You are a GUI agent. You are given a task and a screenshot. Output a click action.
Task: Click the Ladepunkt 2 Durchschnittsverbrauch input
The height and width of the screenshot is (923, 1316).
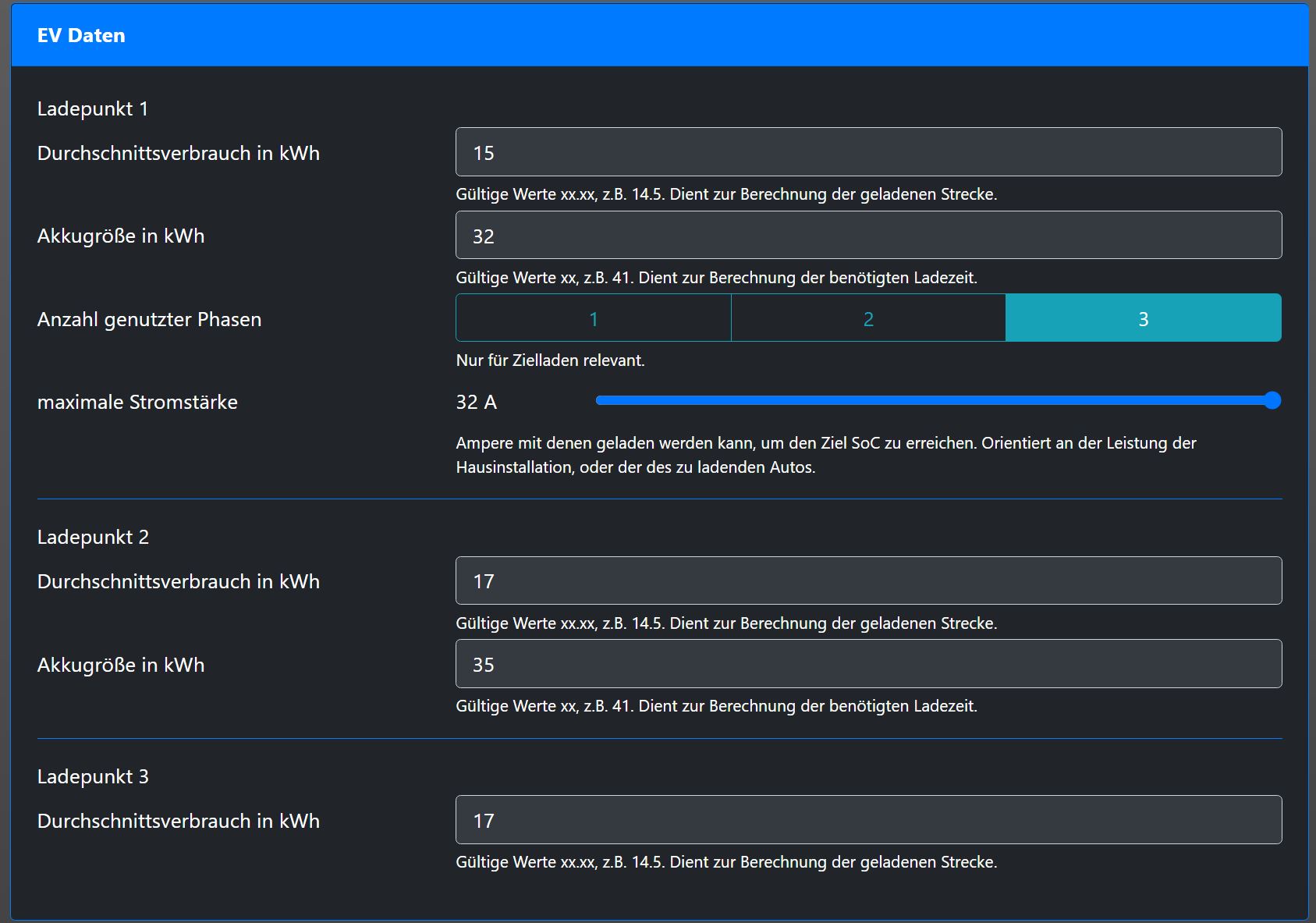click(868, 580)
